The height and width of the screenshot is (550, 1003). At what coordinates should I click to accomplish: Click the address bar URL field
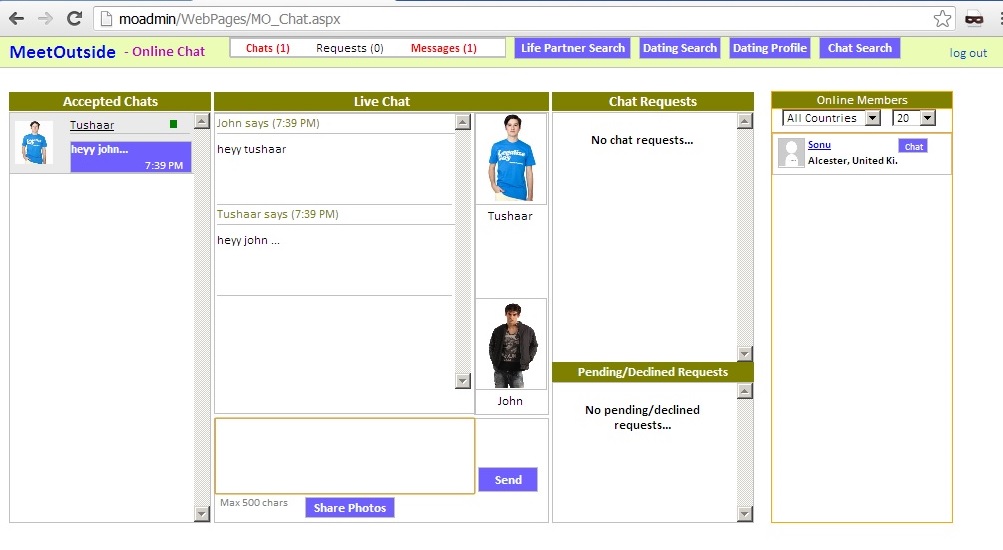525,19
